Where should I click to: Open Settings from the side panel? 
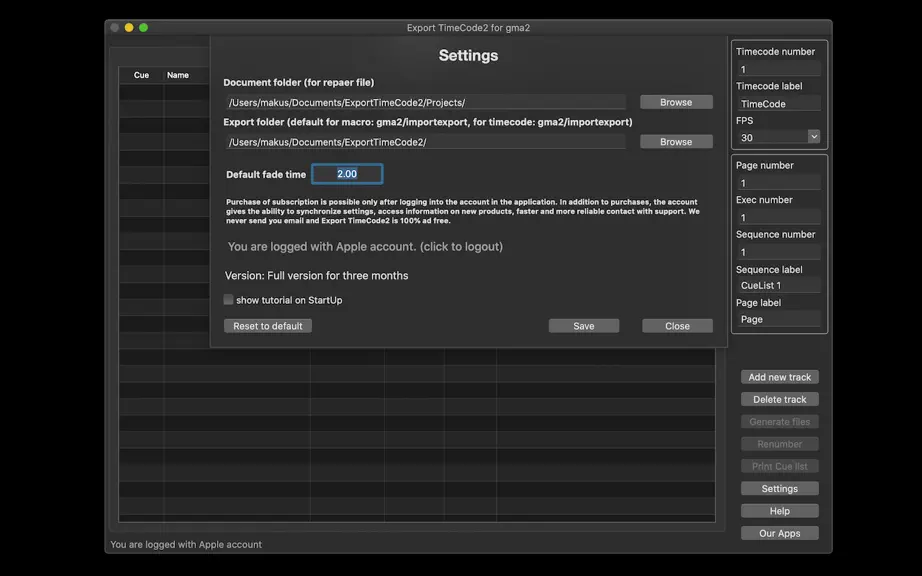780,488
